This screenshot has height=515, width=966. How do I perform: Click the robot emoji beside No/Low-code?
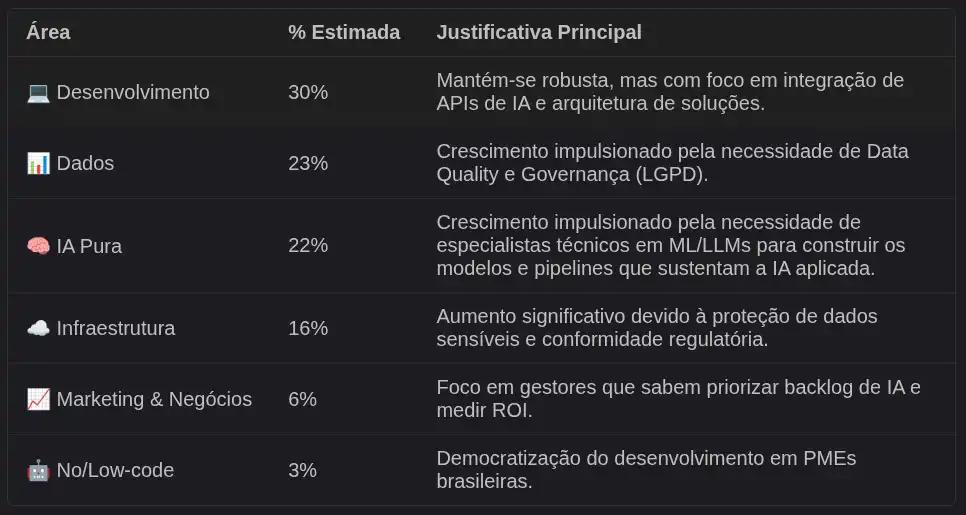coord(38,471)
